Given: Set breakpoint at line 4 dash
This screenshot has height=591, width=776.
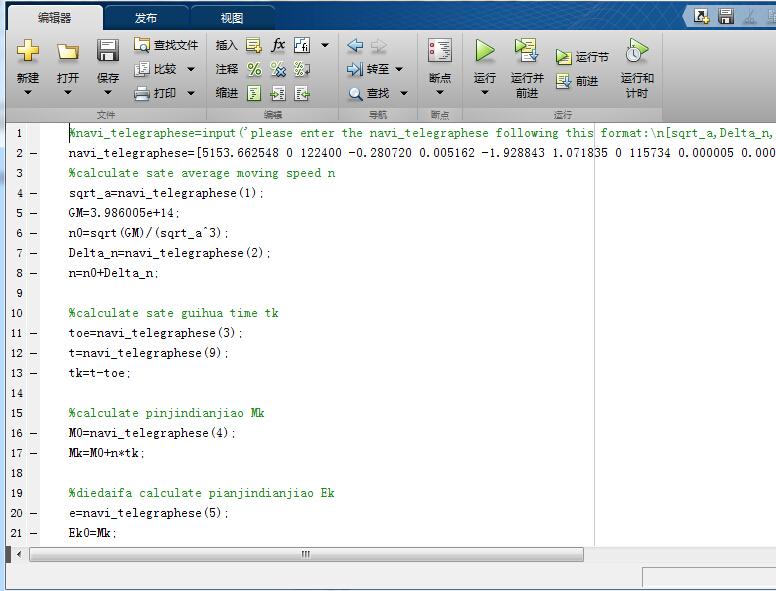Looking at the screenshot, I should click(x=33, y=194).
